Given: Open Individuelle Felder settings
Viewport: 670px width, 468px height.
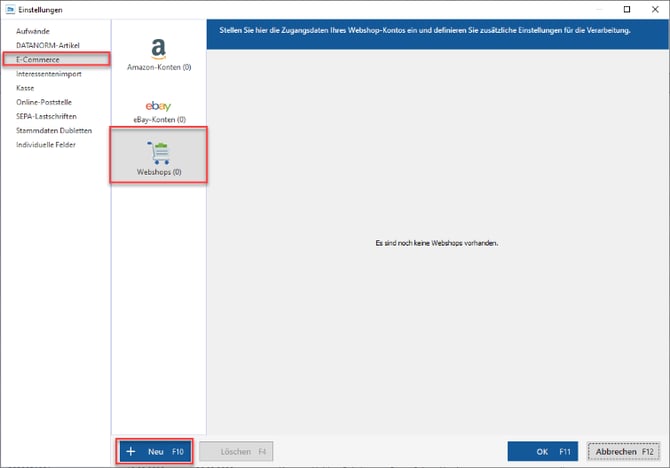Looking at the screenshot, I should pyautogui.click(x=46, y=144).
